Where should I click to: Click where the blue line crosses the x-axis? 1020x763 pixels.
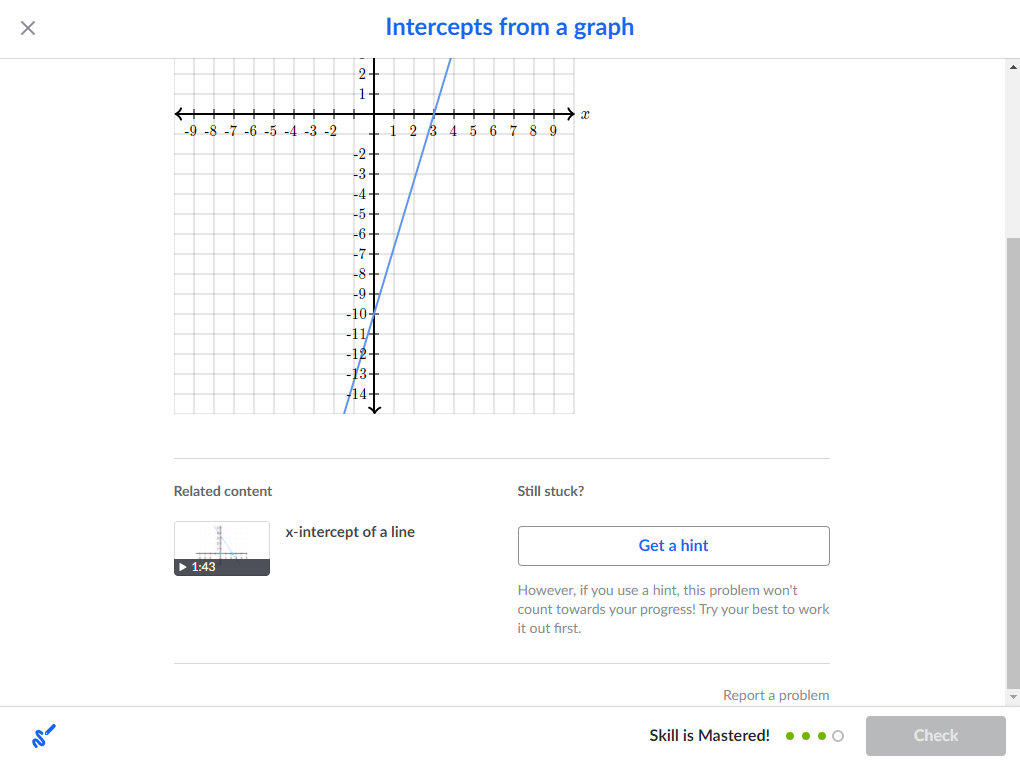[434, 114]
